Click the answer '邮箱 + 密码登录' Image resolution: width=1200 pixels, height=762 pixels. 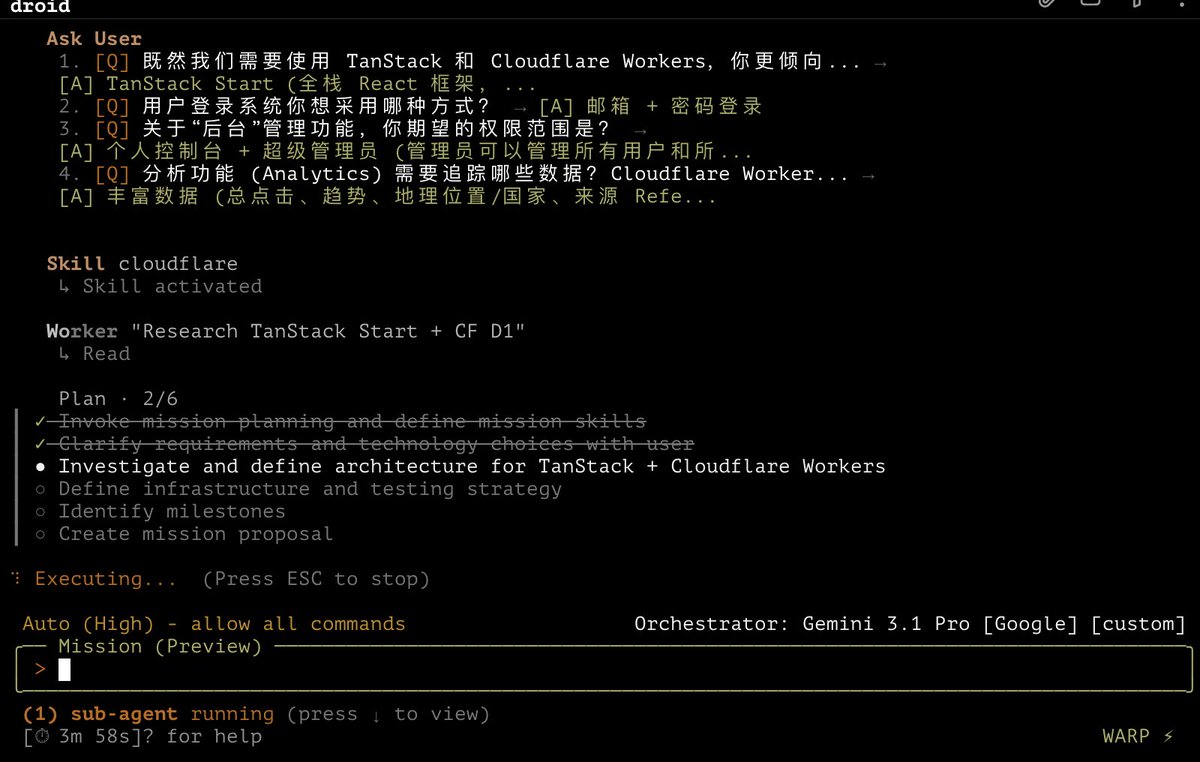pos(650,106)
